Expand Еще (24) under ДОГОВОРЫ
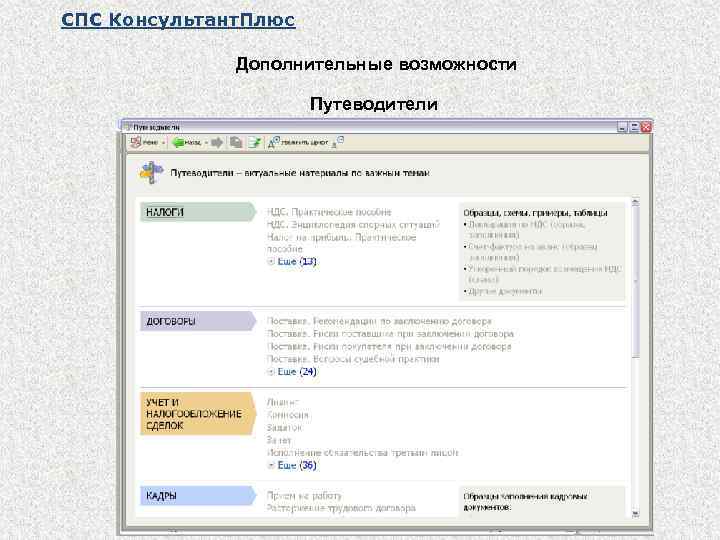Image resolution: width=720 pixels, height=540 pixels. click(x=292, y=371)
